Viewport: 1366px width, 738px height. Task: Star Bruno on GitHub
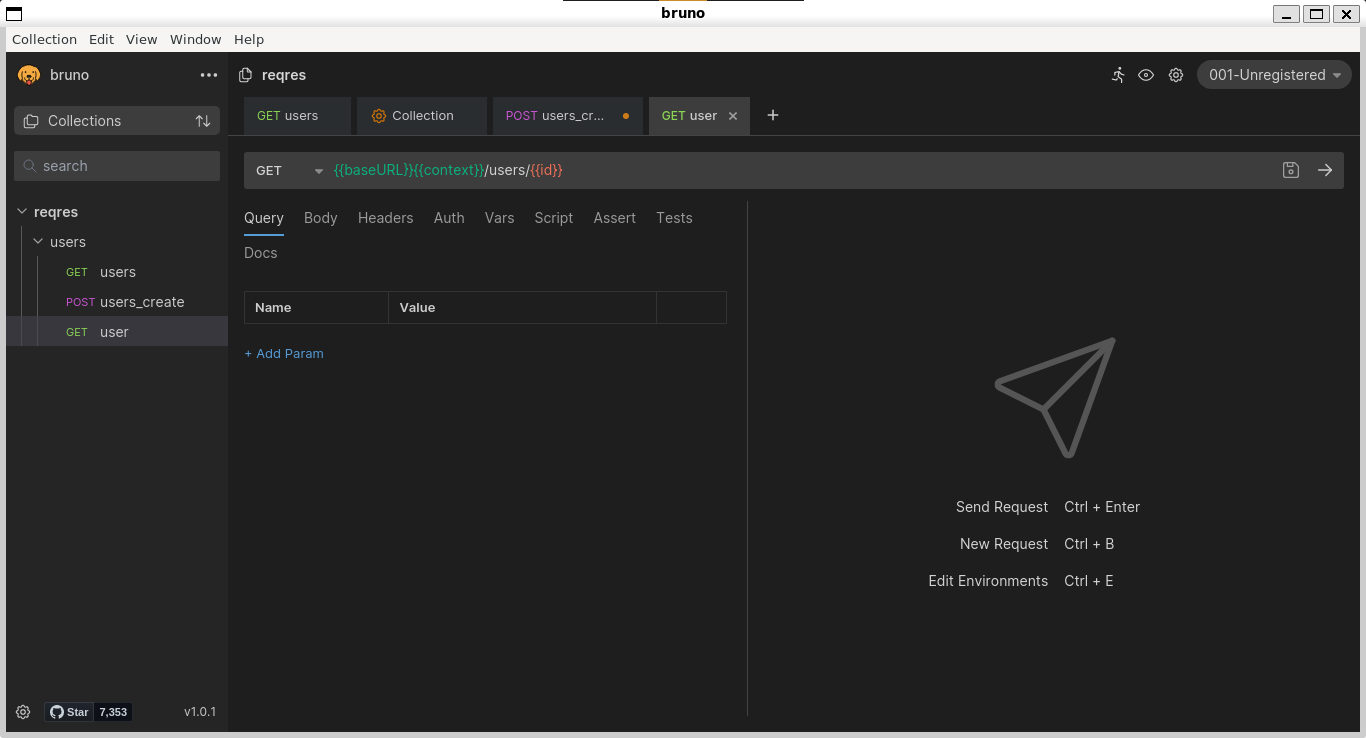click(x=69, y=711)
